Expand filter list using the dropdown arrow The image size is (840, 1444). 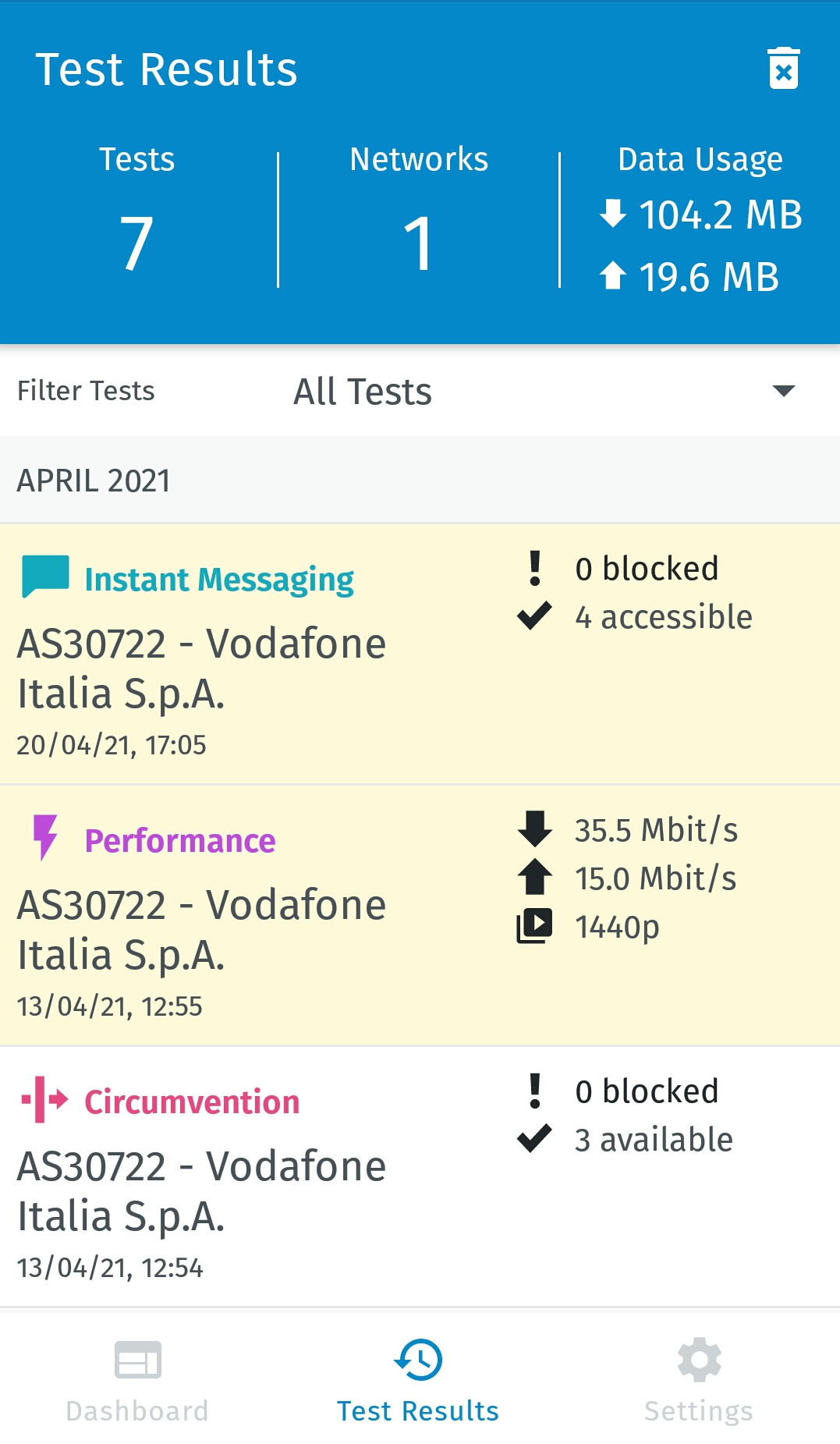[x=782, y=391]
